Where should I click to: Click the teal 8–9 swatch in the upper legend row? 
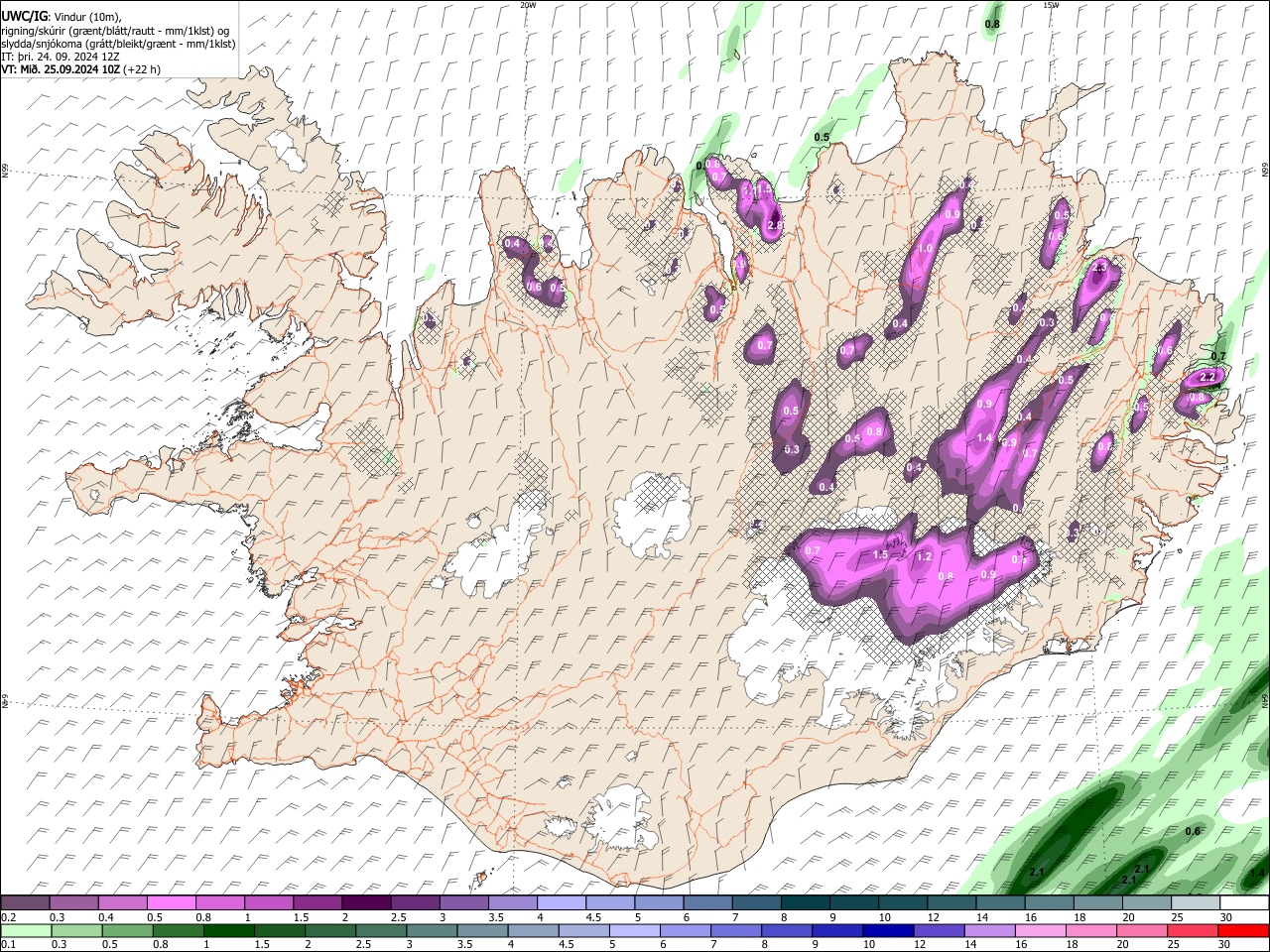[x=805, y=903]
